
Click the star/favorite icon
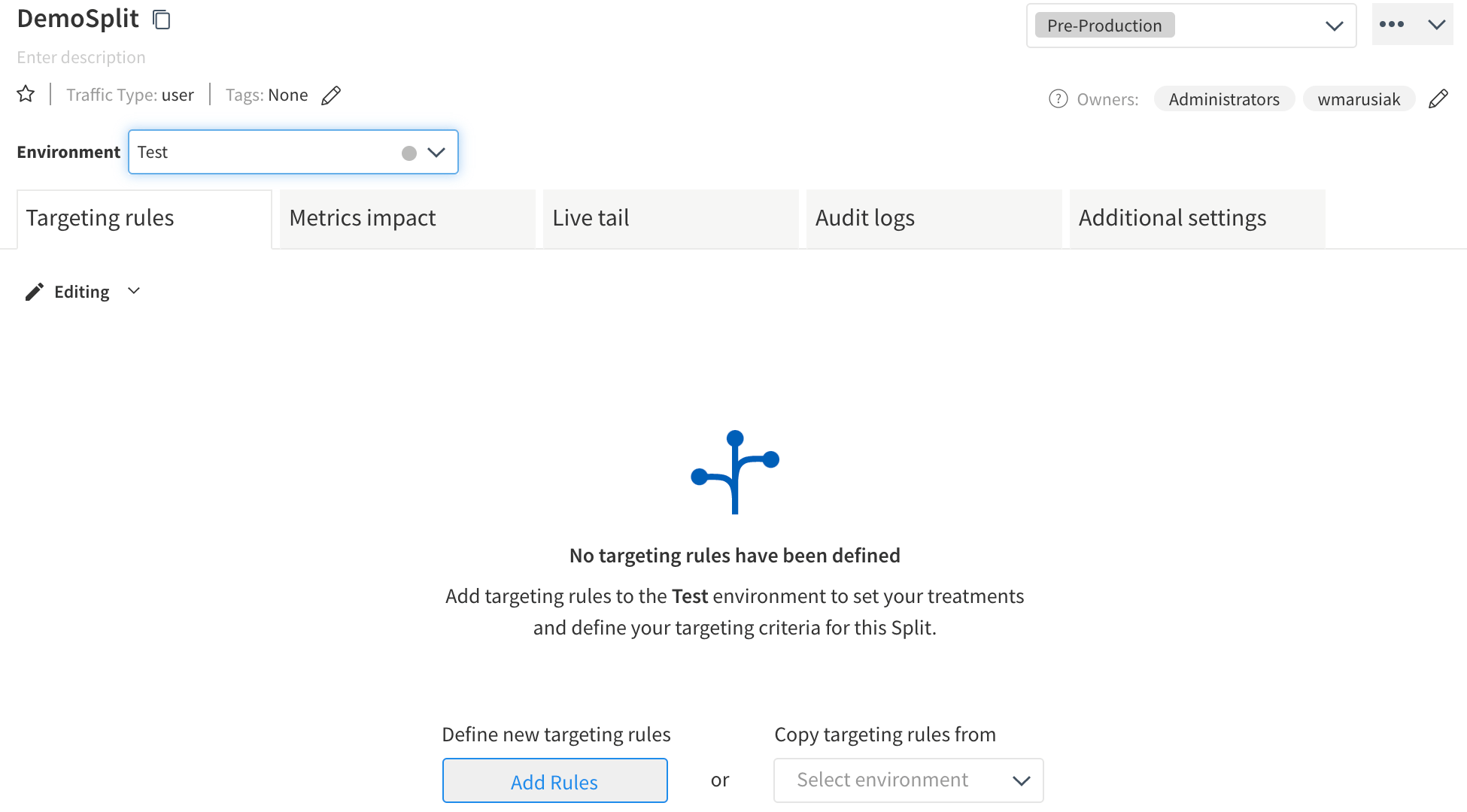click(x=27, y=93)
